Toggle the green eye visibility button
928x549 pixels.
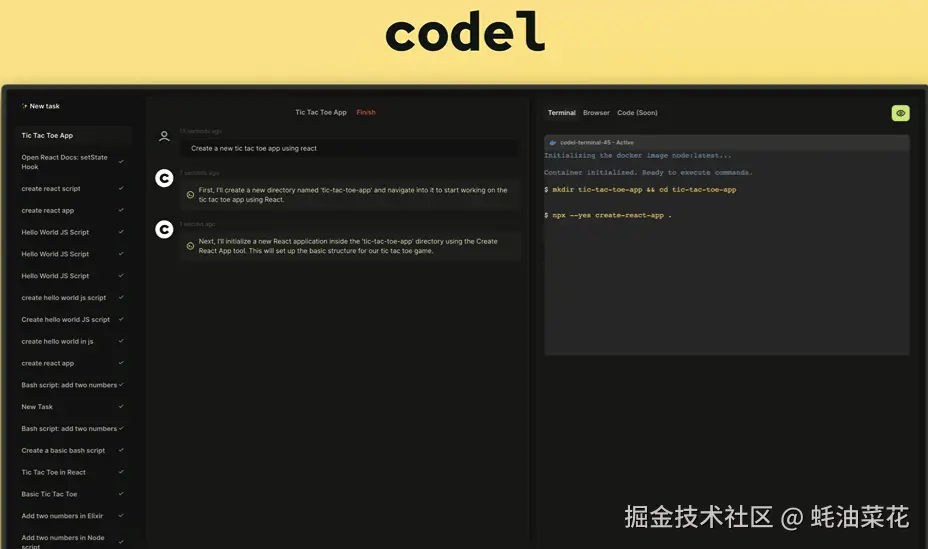[x=900, y=113]
